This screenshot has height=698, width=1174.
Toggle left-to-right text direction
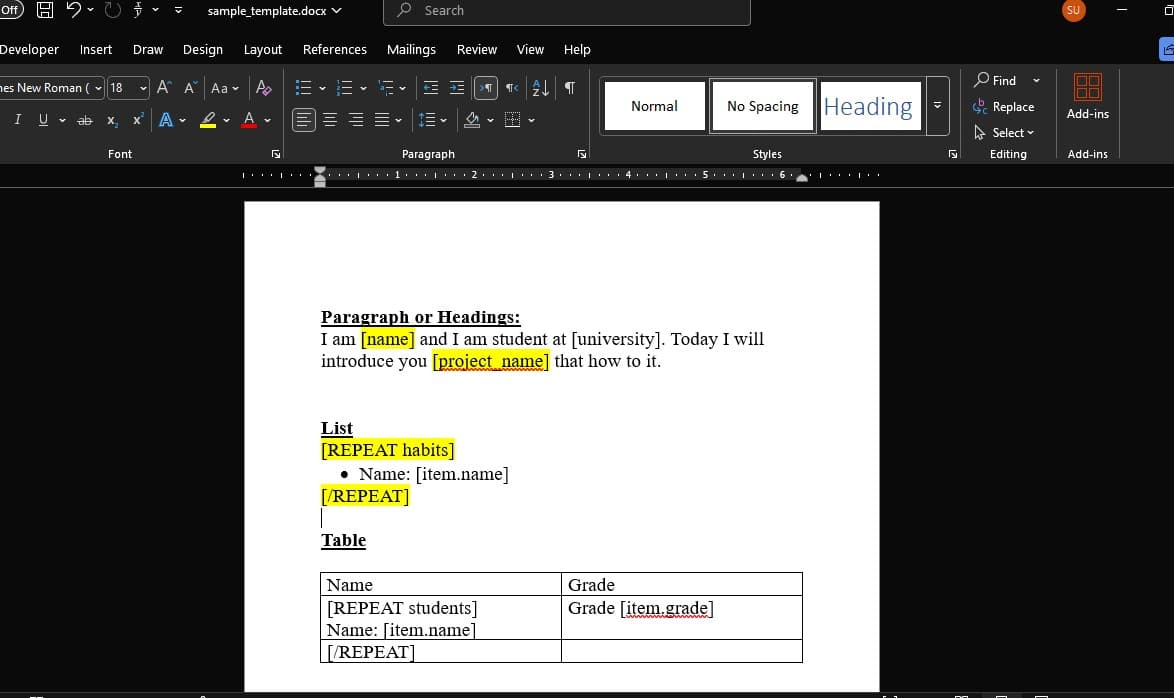[x=485, y=88]
